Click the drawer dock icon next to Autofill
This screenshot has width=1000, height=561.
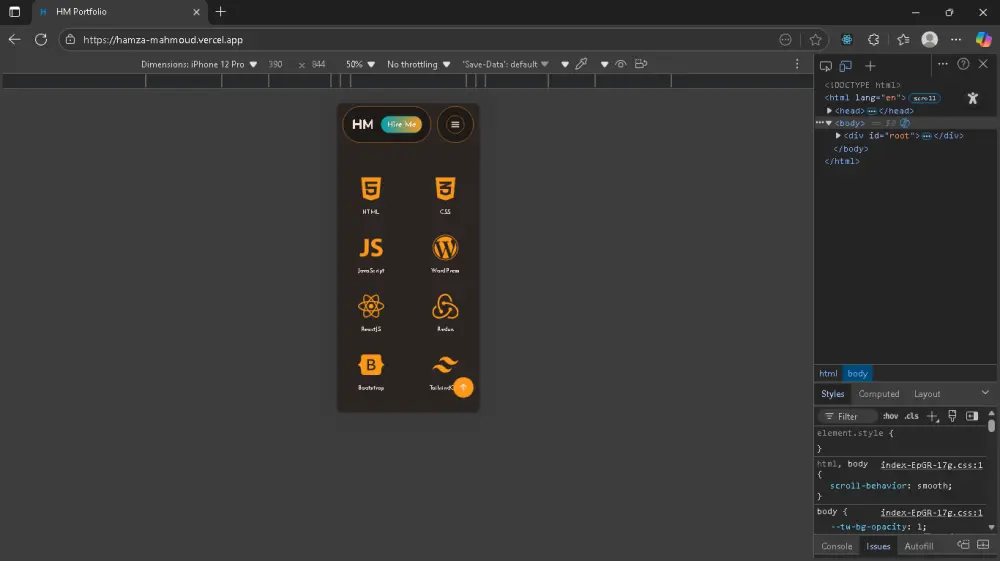963,544
